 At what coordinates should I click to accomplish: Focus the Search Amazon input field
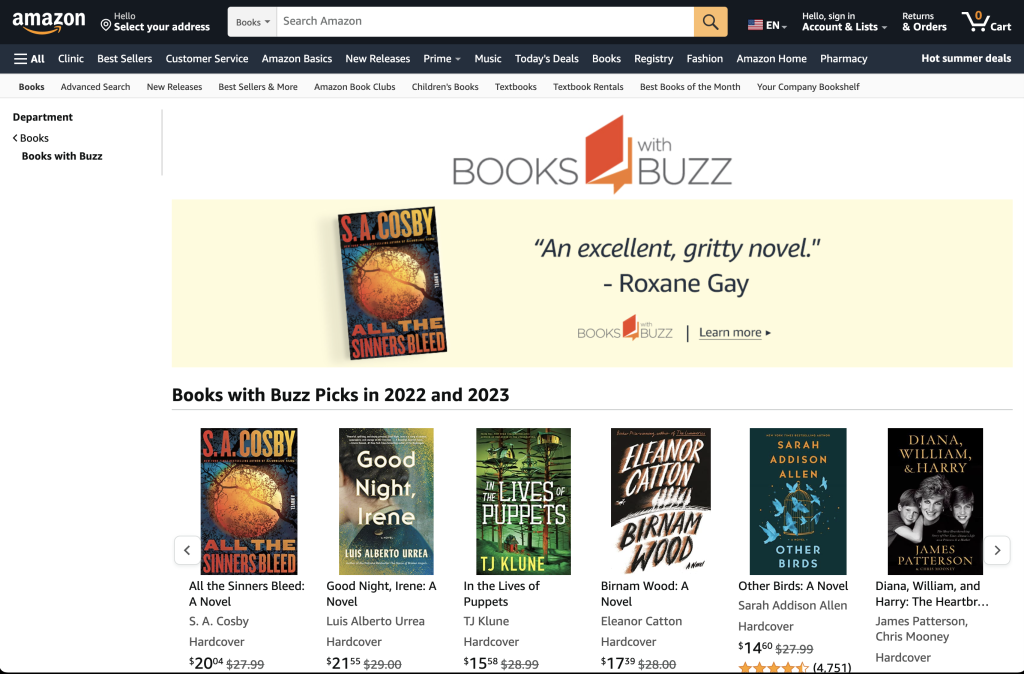[x=485, y=22]
